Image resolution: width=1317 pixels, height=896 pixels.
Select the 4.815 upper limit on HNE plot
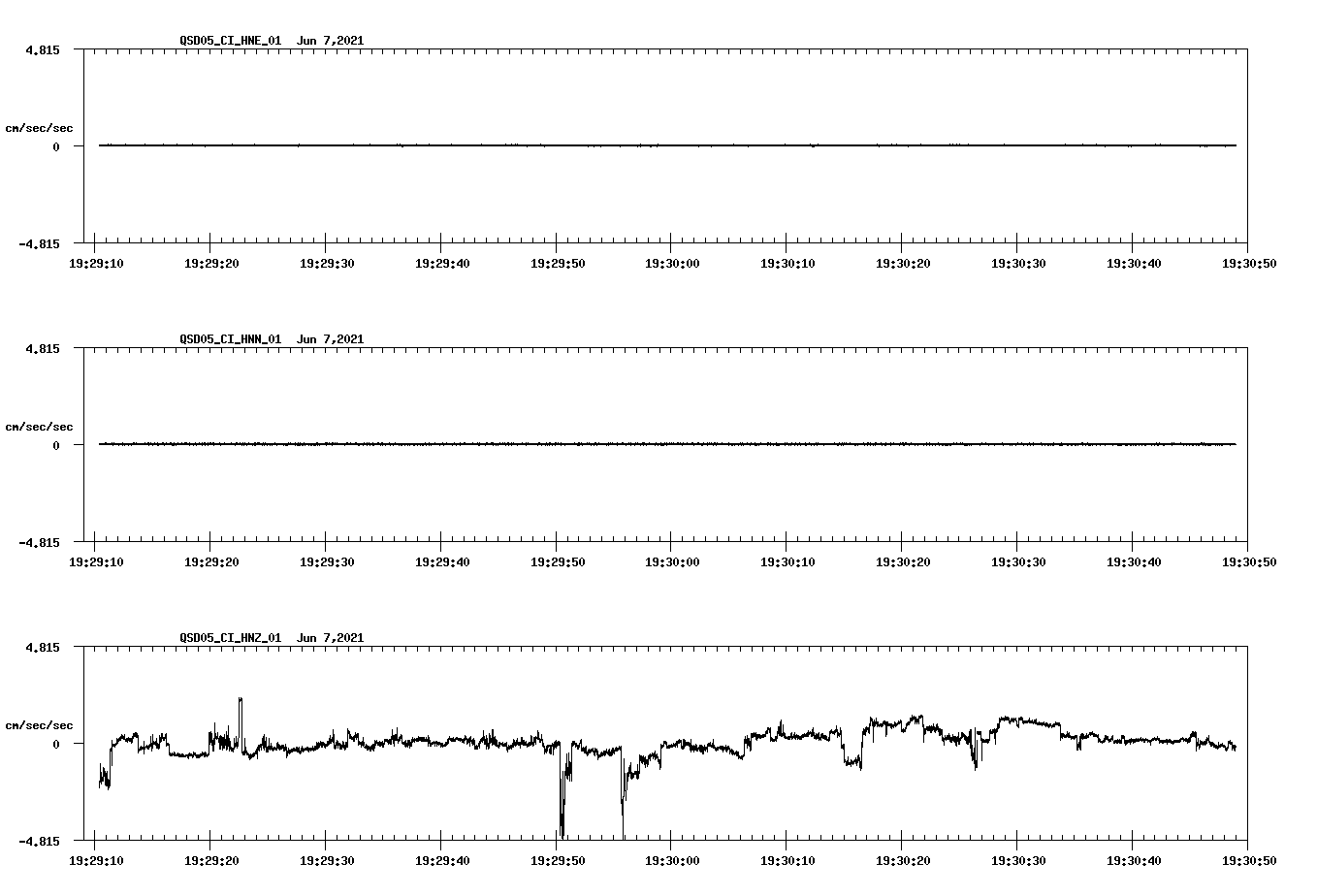pyautogui.click(x=43, y=49)
